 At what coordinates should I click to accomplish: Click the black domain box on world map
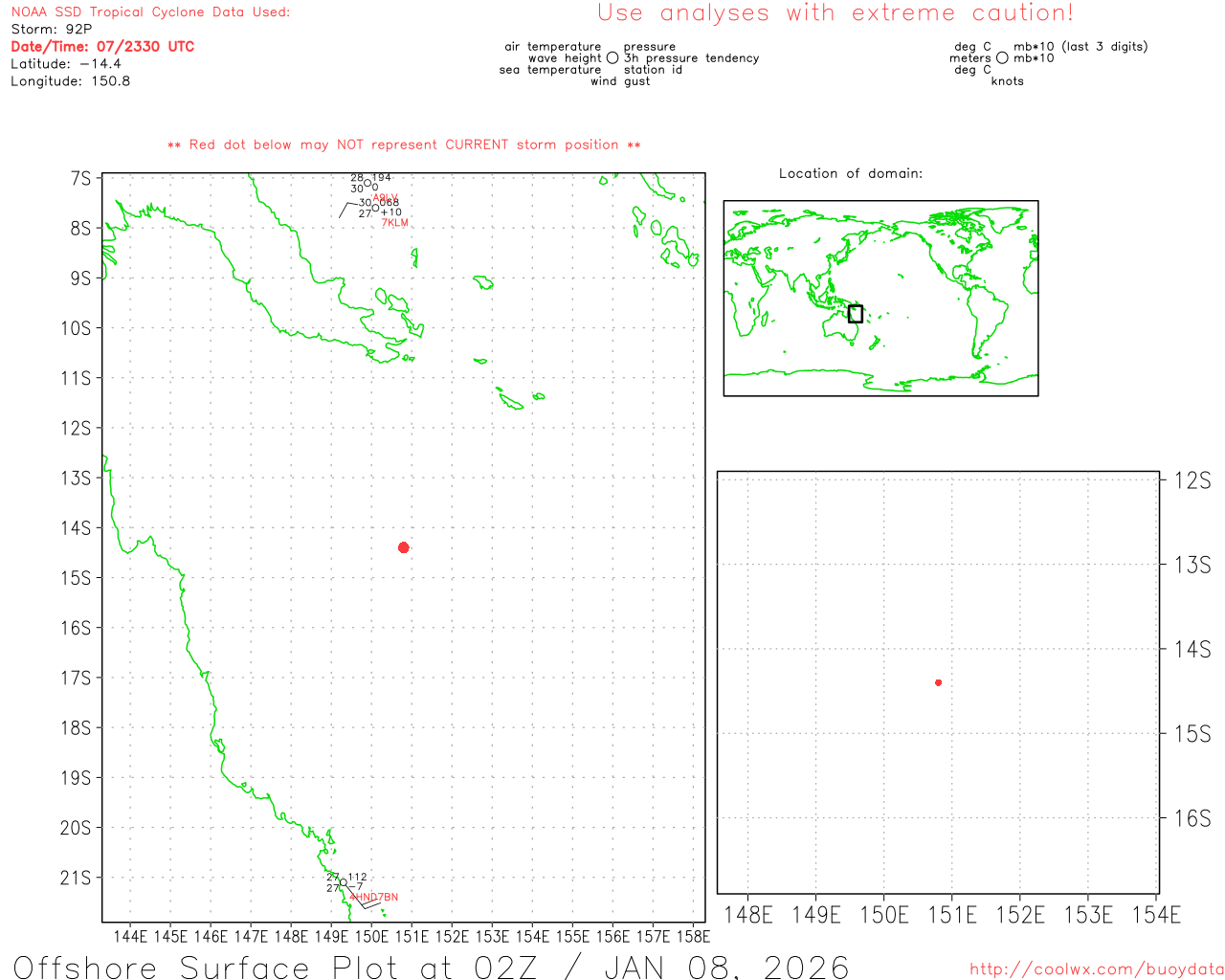[x=856, y=314]
